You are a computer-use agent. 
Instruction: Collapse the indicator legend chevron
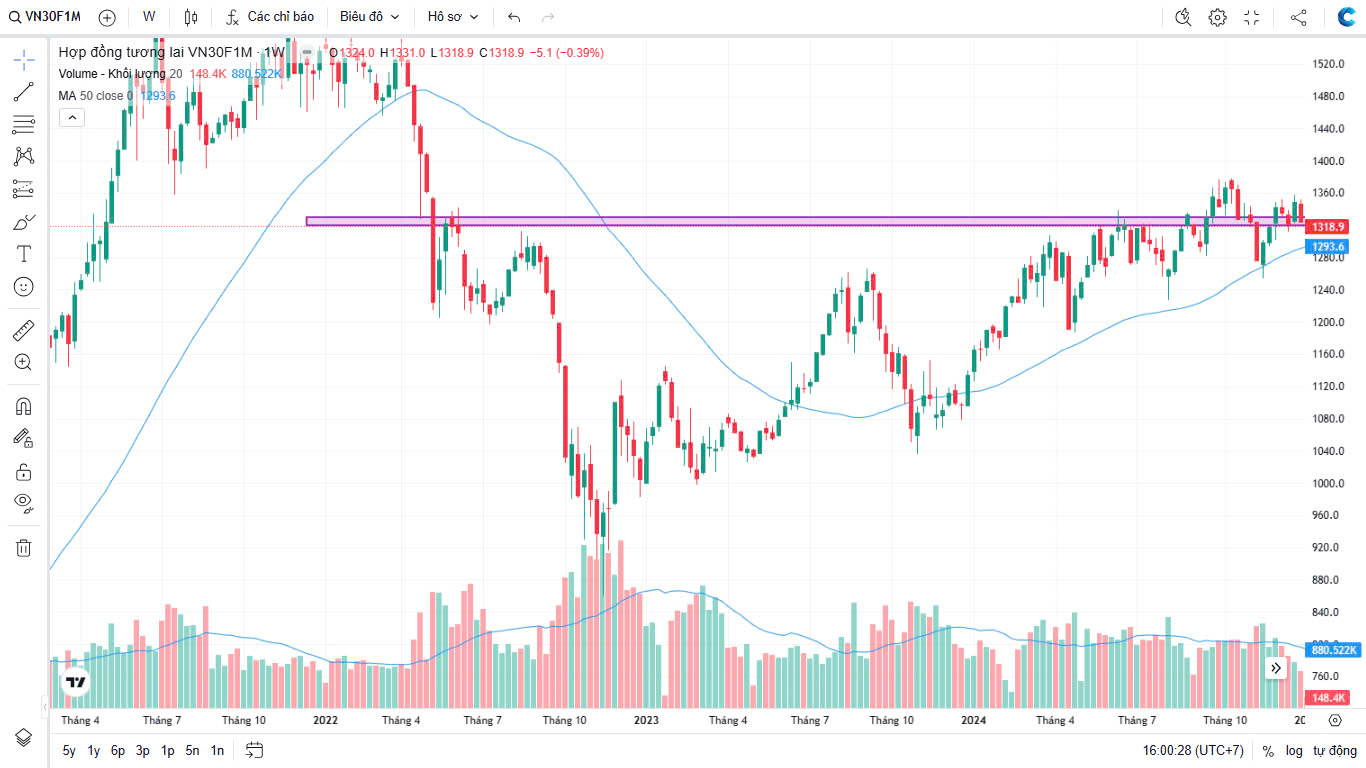click(x=71, y=117)
